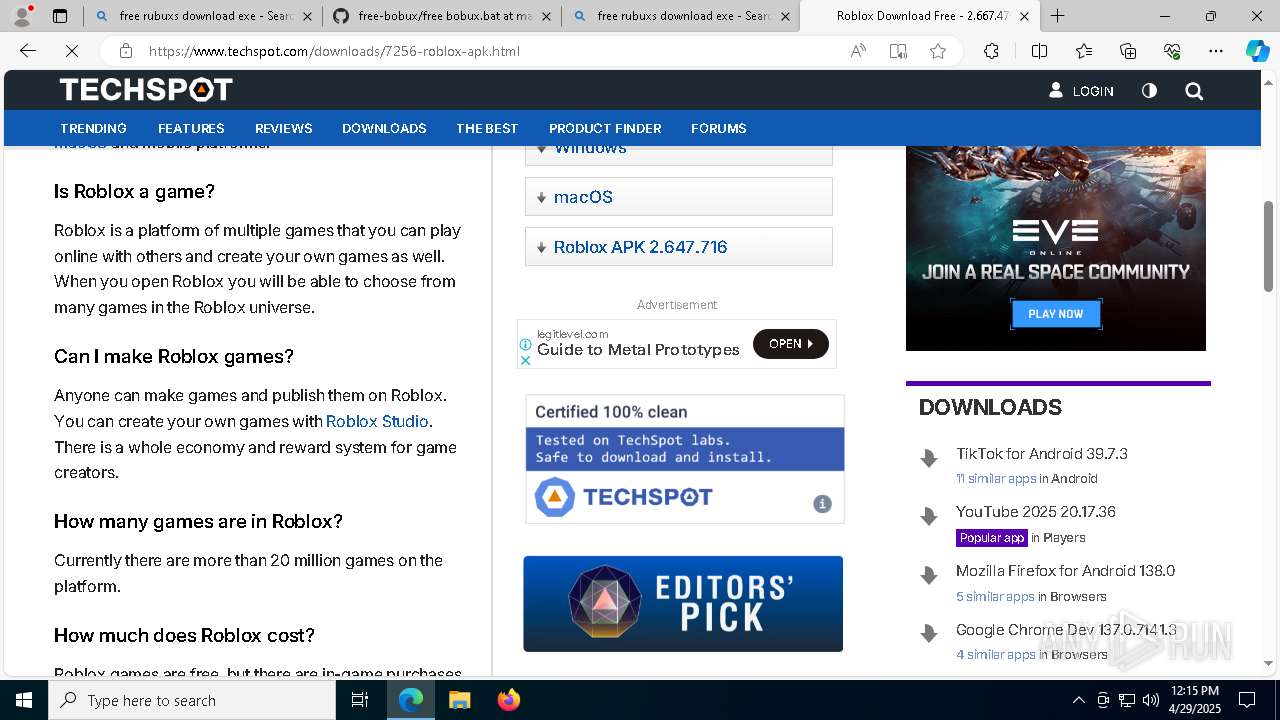The height and width of the screenshot is (720, 1280).
Task: Open the Downloads menu
Action: [384, 128]
